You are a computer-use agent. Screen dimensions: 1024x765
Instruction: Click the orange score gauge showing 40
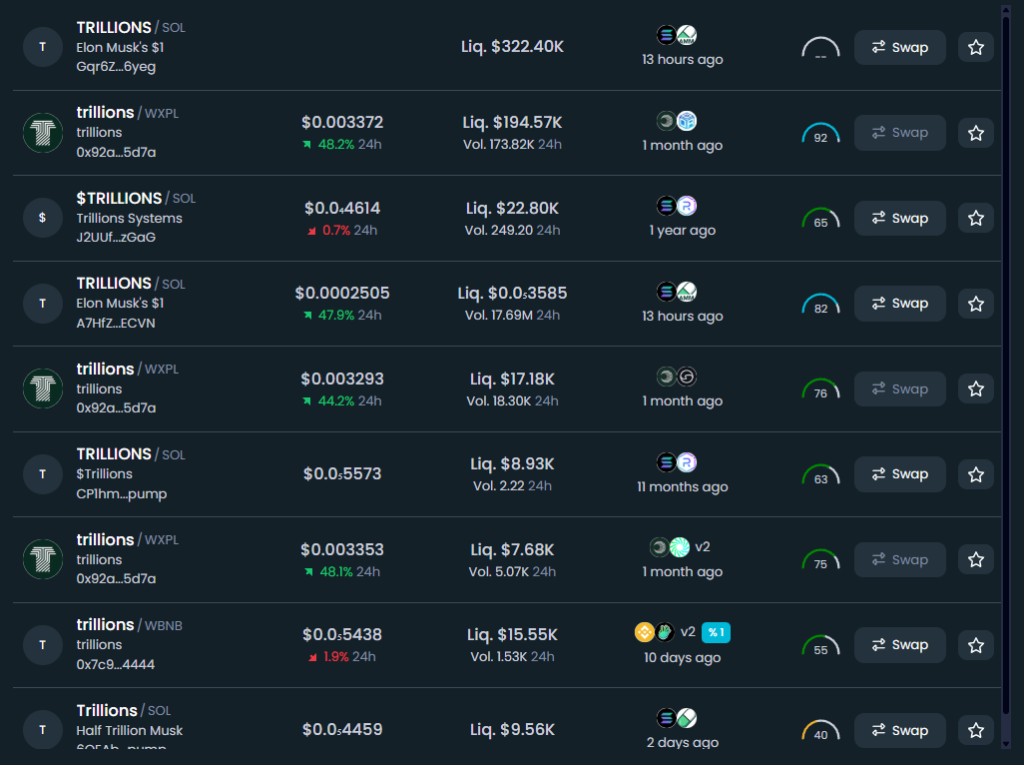pyautogui.click(x=820, y=732)
